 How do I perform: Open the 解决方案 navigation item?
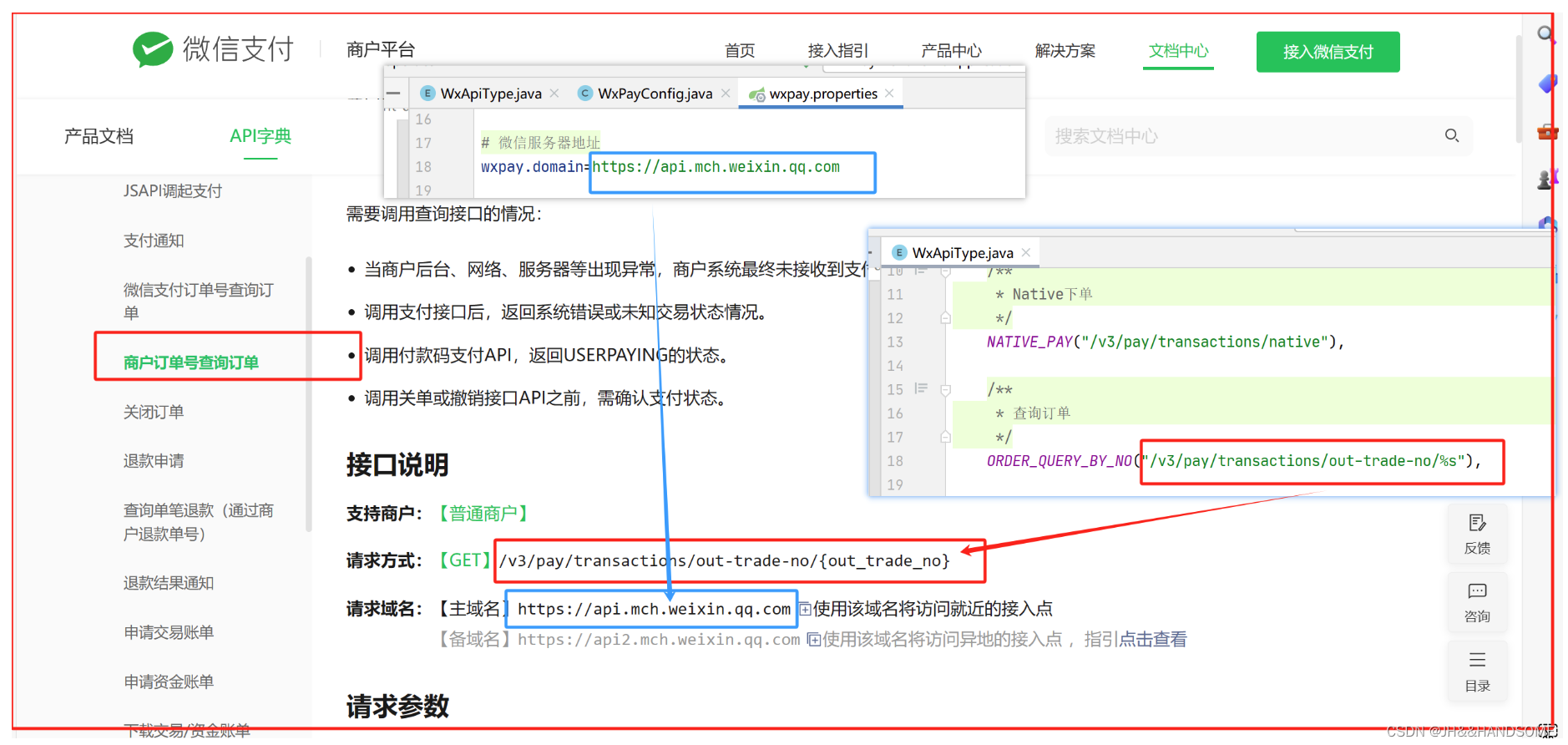coord(1065,51)
